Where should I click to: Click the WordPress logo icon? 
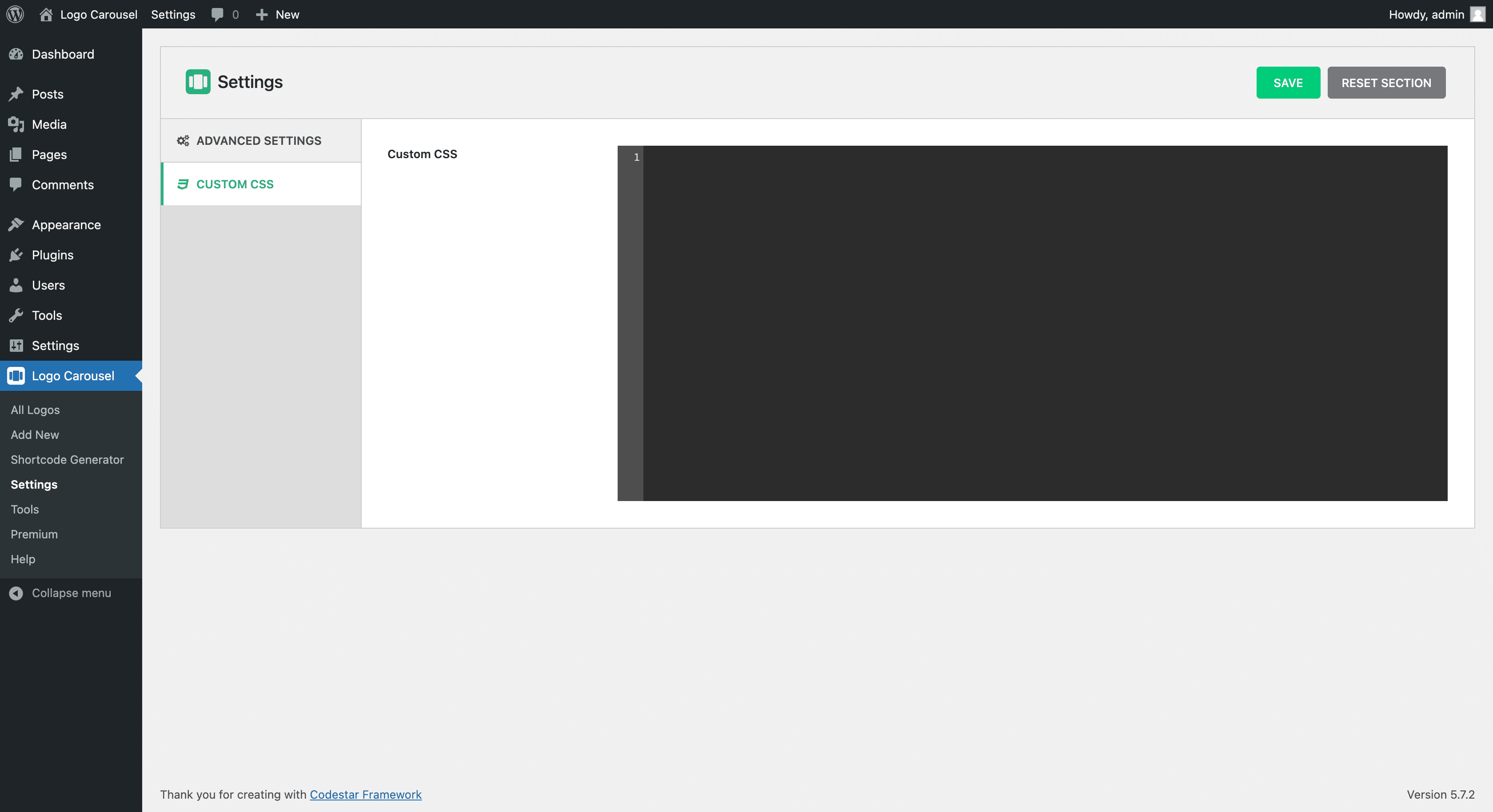tap(15, 15)
